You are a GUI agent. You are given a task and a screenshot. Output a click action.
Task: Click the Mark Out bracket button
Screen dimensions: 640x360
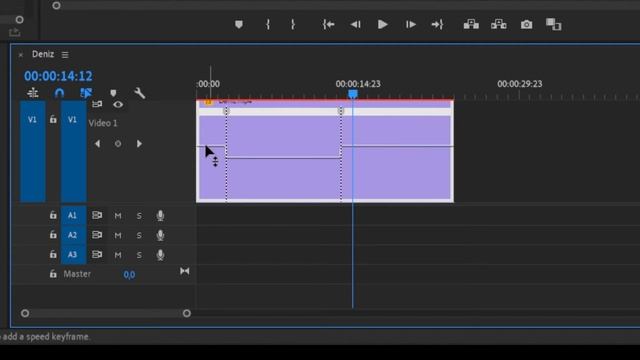[293, 24]
